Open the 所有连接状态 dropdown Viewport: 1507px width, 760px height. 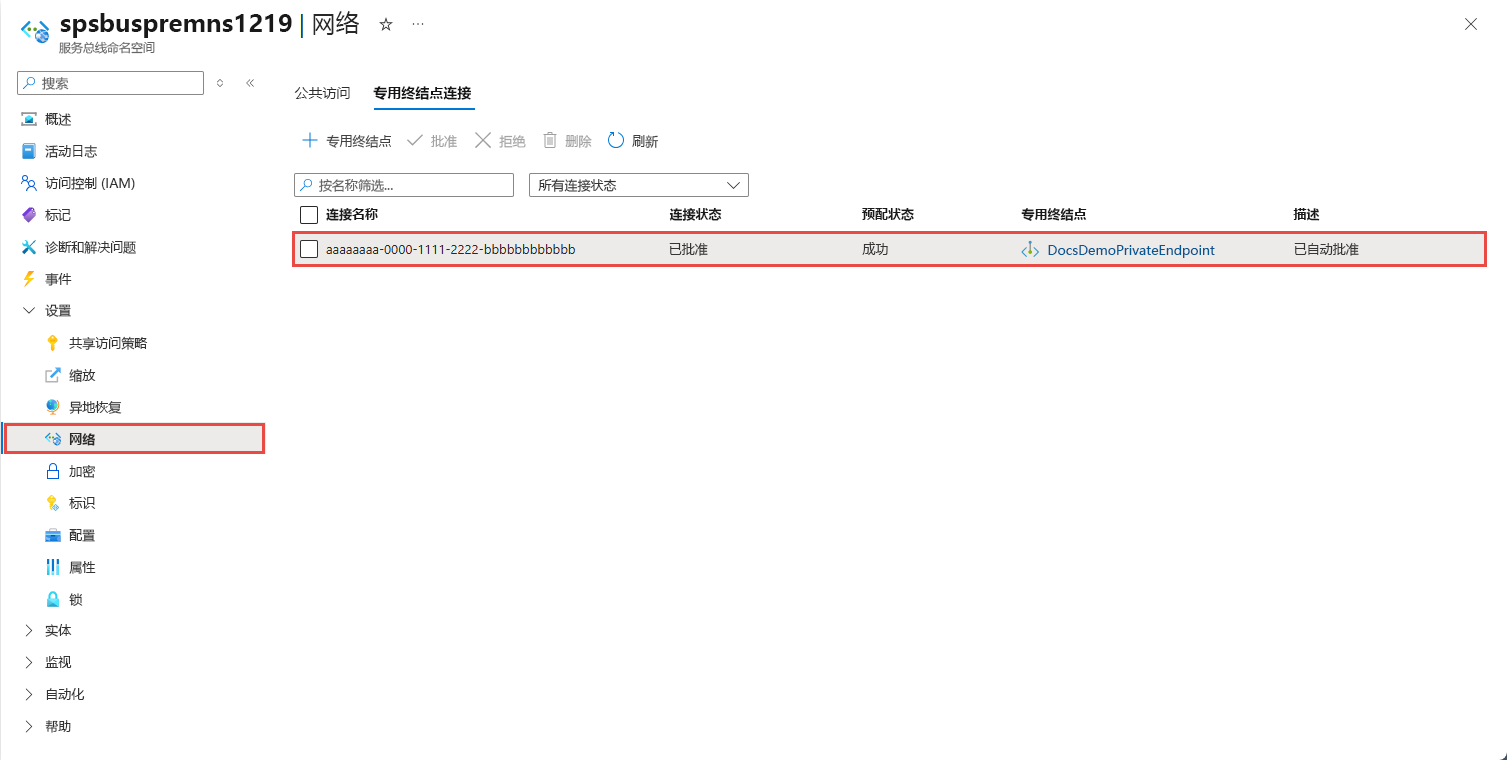pyautogui.click(x=639, y=185)
